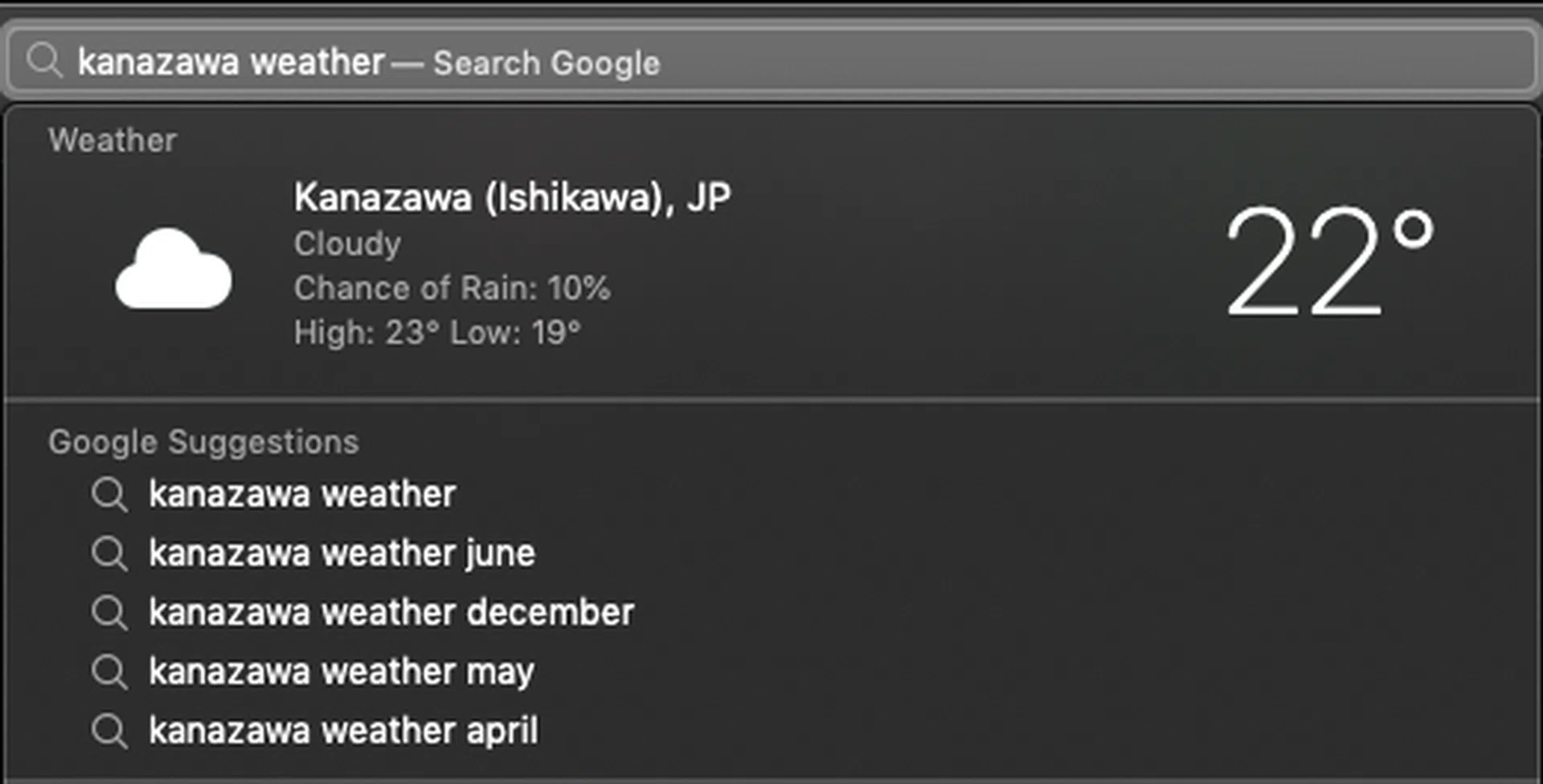This screenshot has width=1543, height=784.
Task: Click the search icon beside 'kanazawa weather may'
Action: click(109, 672)
